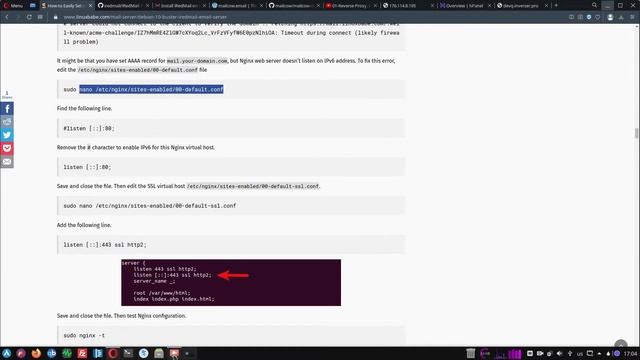Open a new browser tab
This screenshot has height=360, width=640.
tap(556, 5)
